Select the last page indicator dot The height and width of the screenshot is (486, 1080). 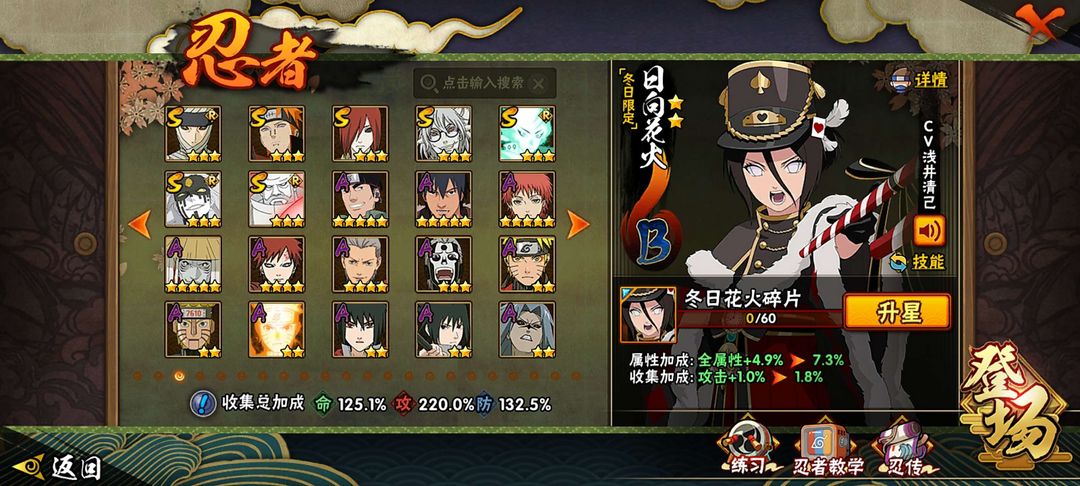(576, 376)
